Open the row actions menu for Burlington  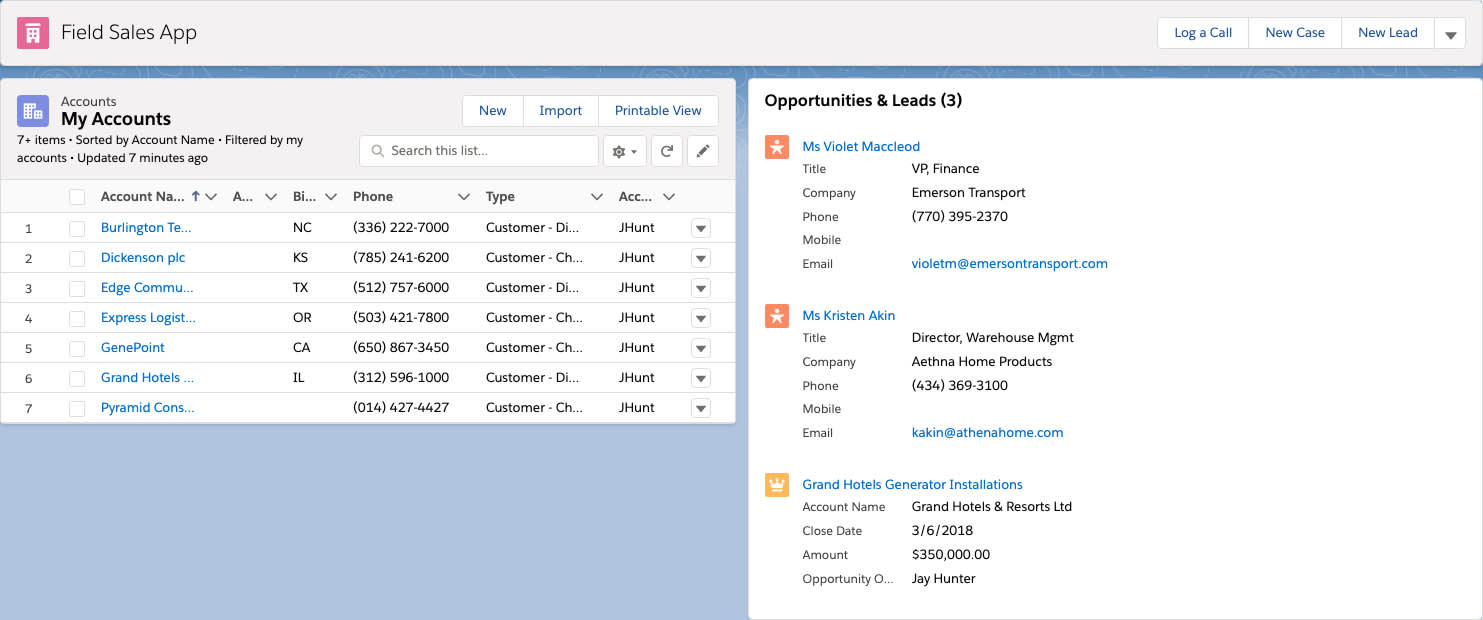click(701, 228)
